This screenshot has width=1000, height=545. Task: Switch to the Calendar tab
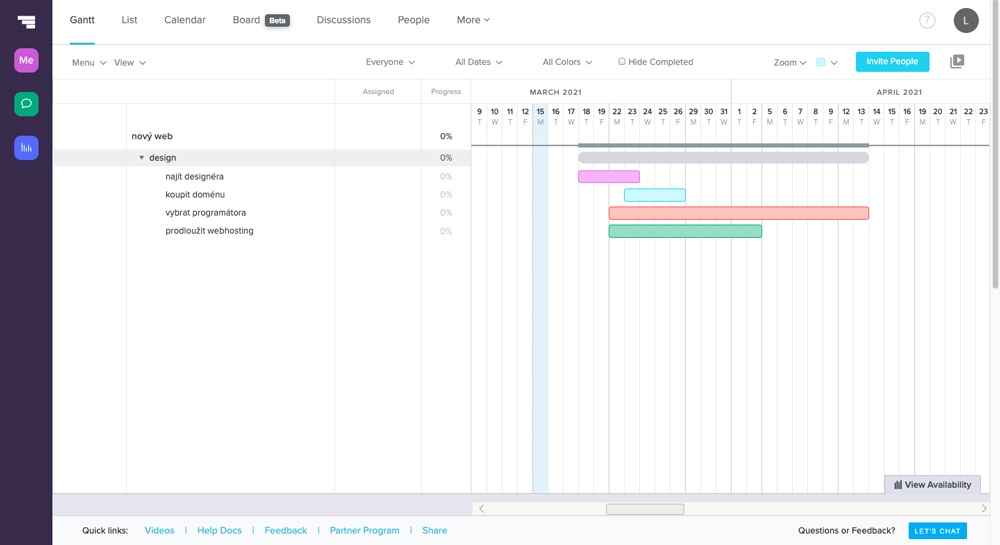click(x=185, y=20)
